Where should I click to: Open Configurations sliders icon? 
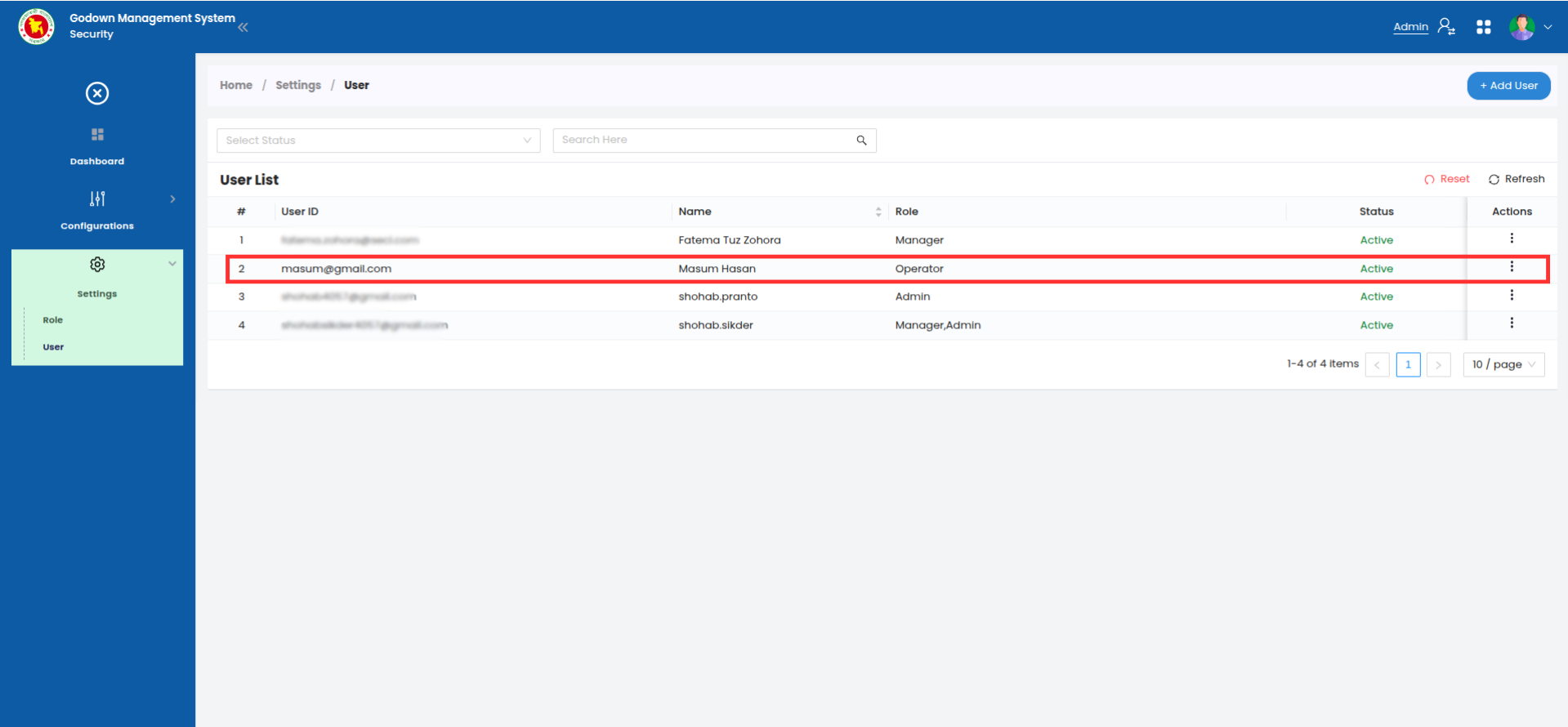(97, 198)
